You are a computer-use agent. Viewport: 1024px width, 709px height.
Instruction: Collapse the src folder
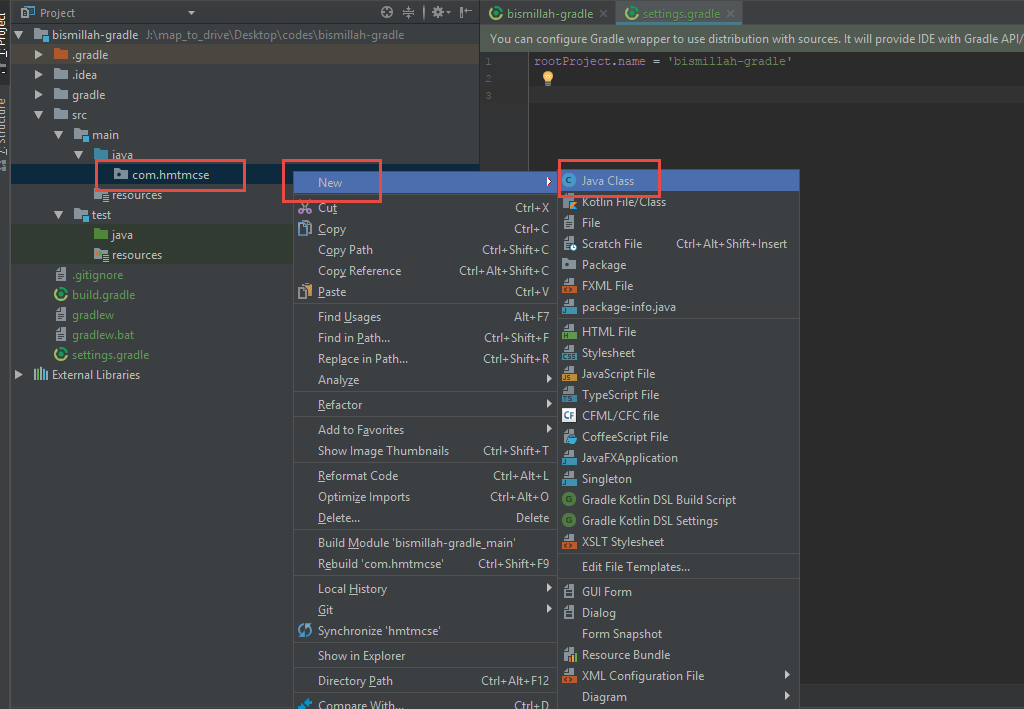click(x=38, y=114)
